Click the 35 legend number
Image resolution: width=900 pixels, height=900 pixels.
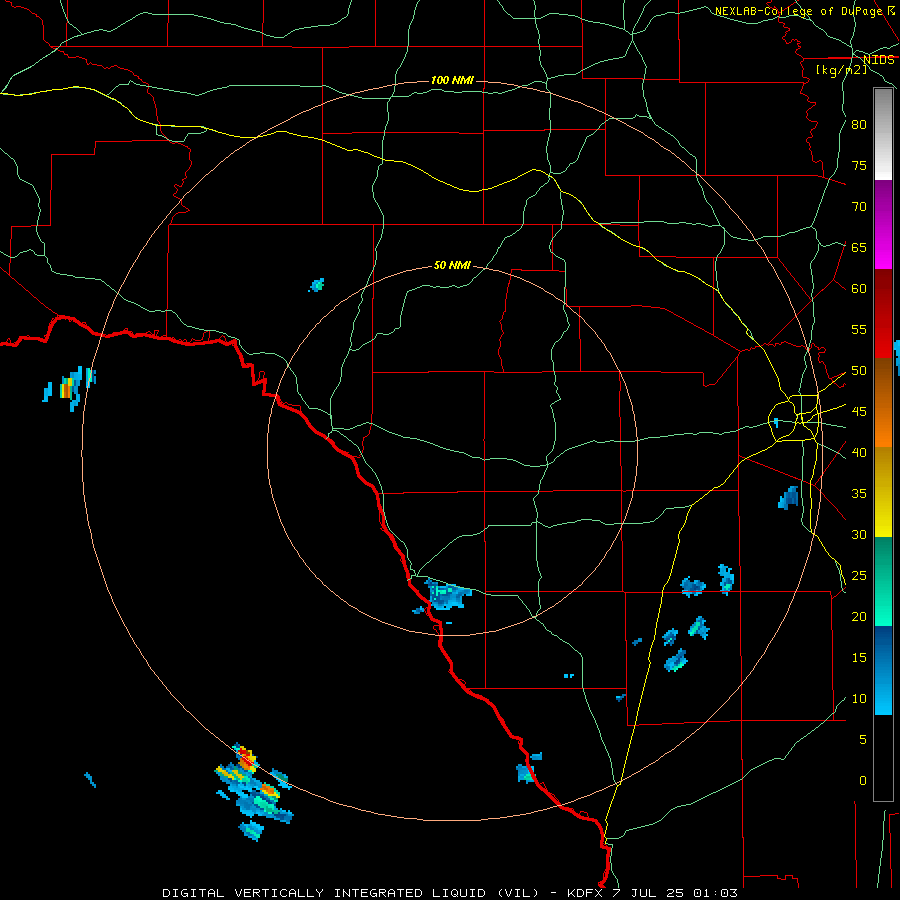coord(859,494)
